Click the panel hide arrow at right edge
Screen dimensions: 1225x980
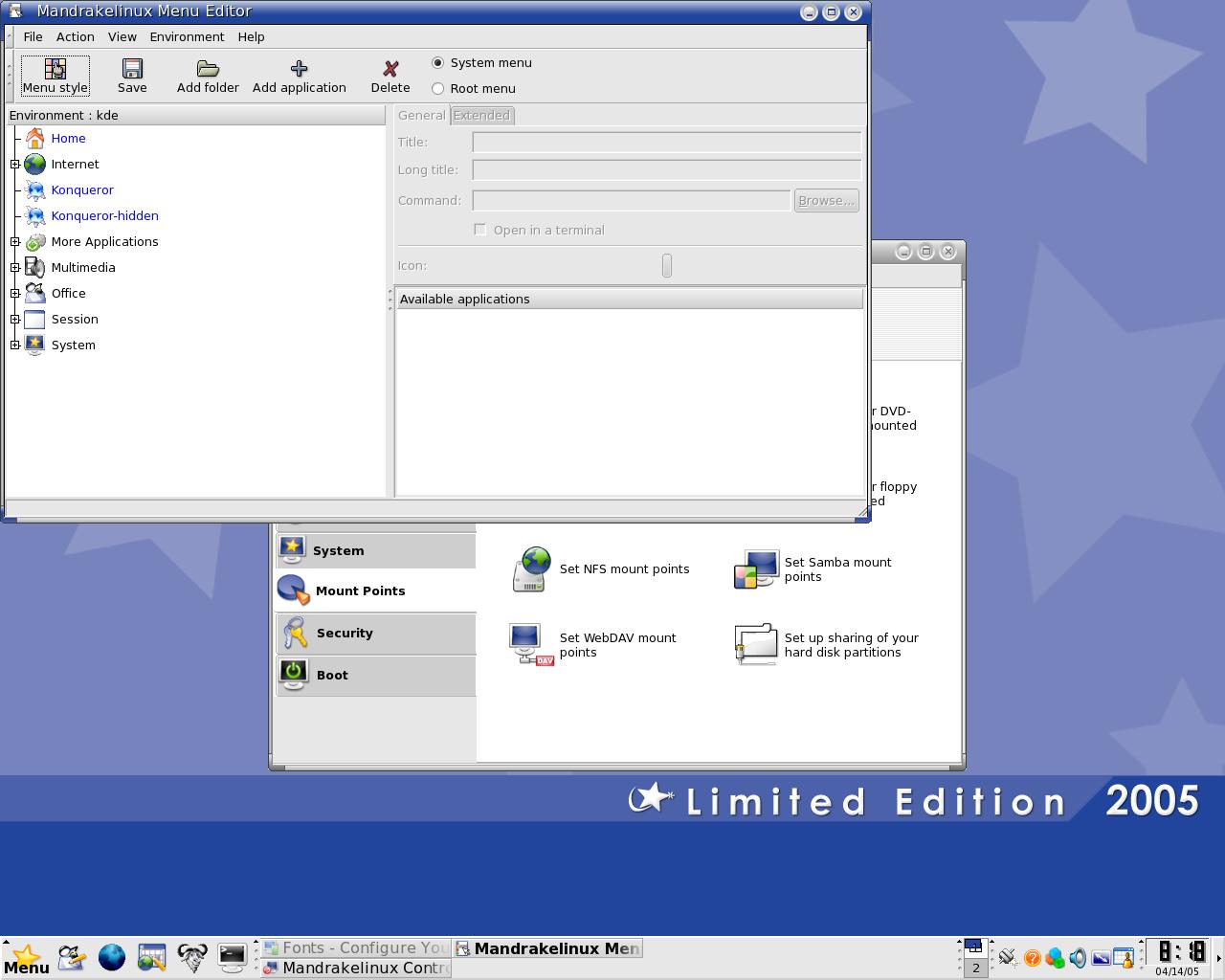click(1217, 957)
